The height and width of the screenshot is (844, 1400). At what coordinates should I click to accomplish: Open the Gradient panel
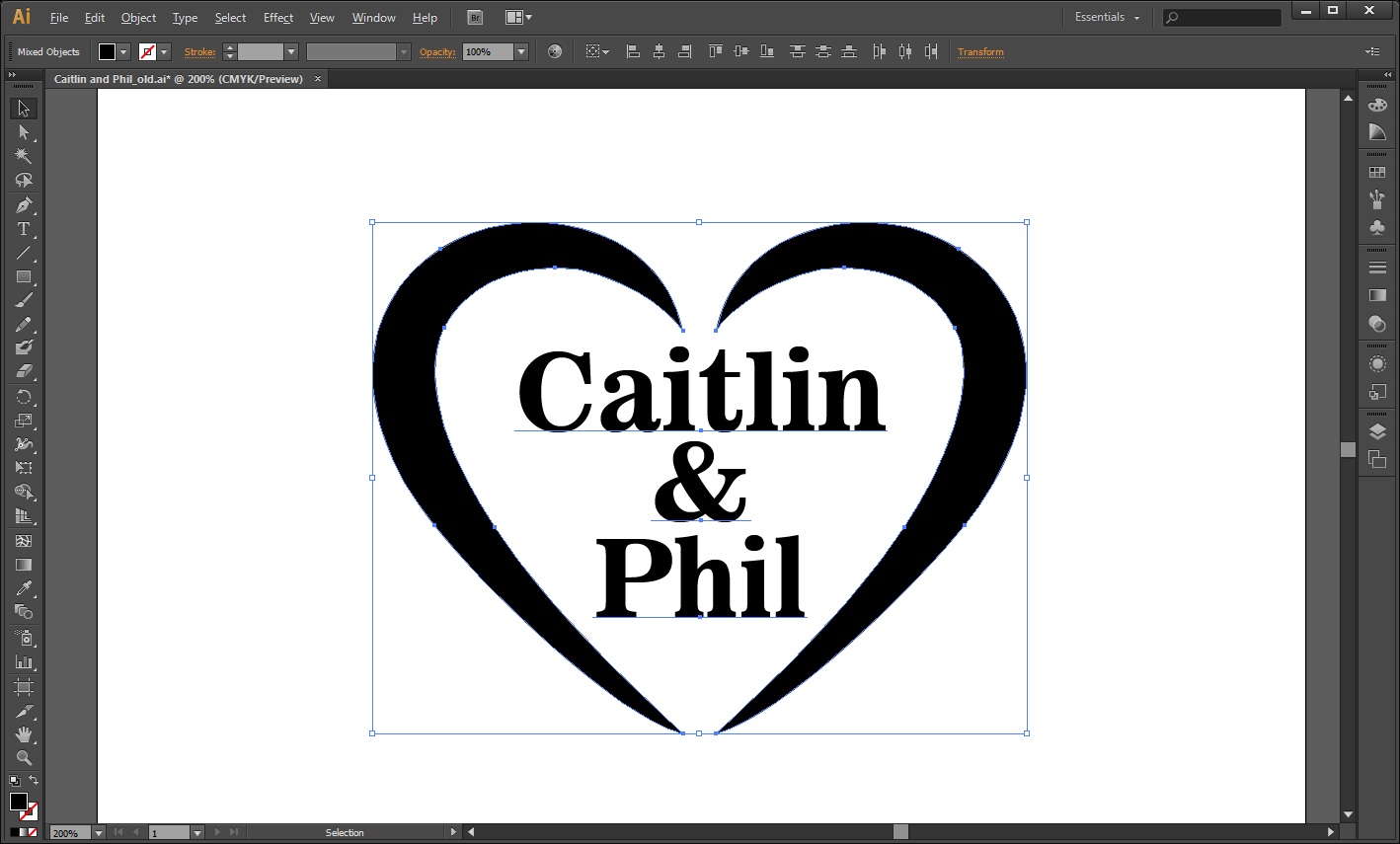(1376, 295)
